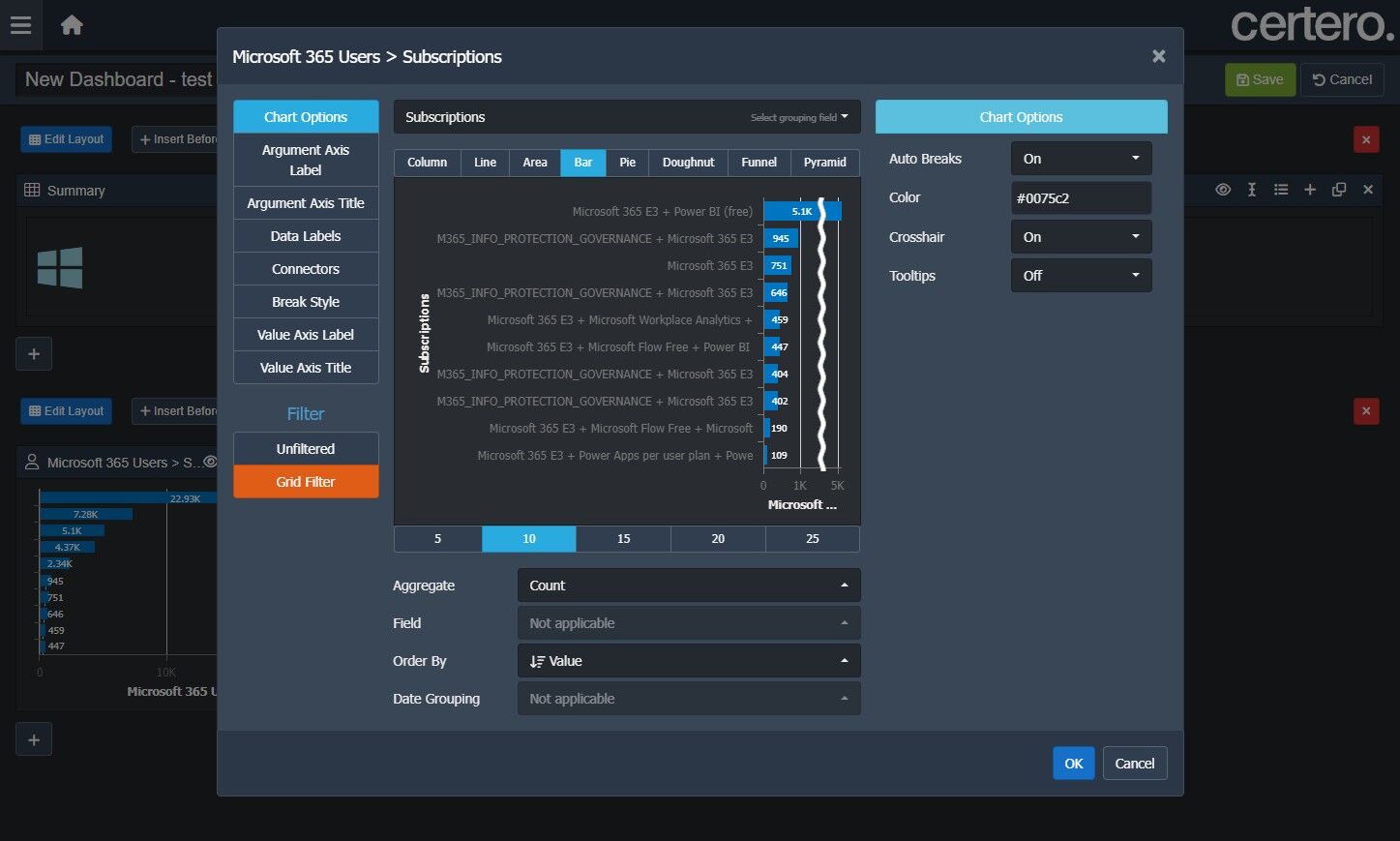Click the resize height icon in Summary header
Viewport: 1400px width, 841px height.
coord(1252,190)
